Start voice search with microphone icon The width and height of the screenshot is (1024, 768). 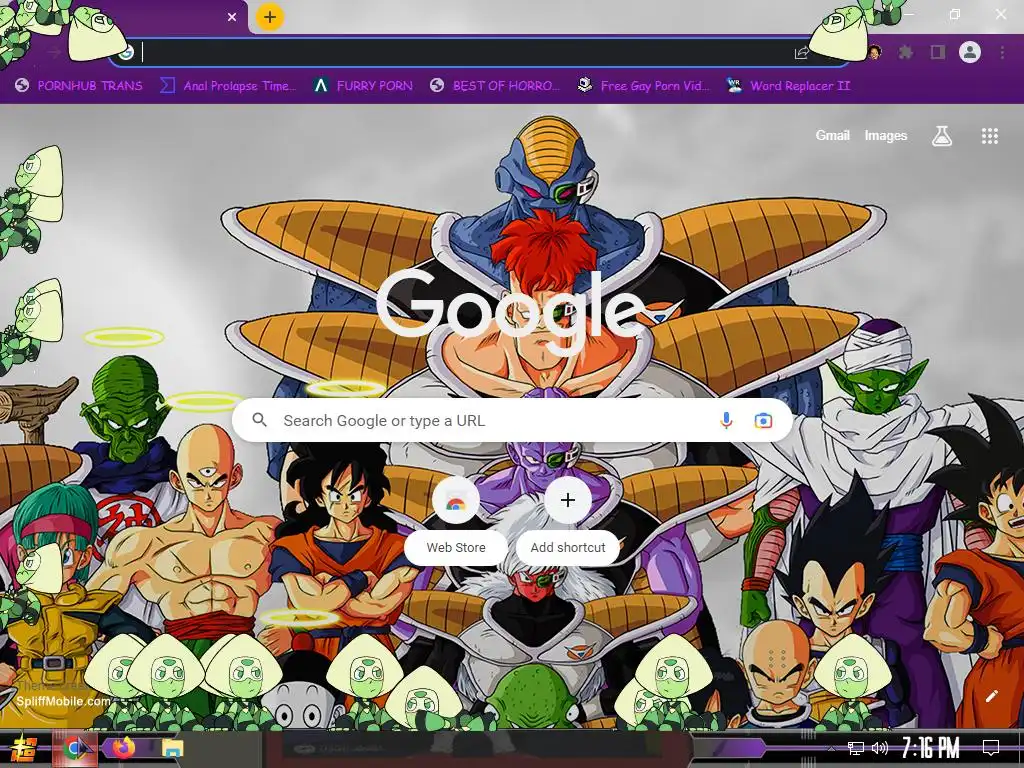pyautogui.click(x=726, y=421)
